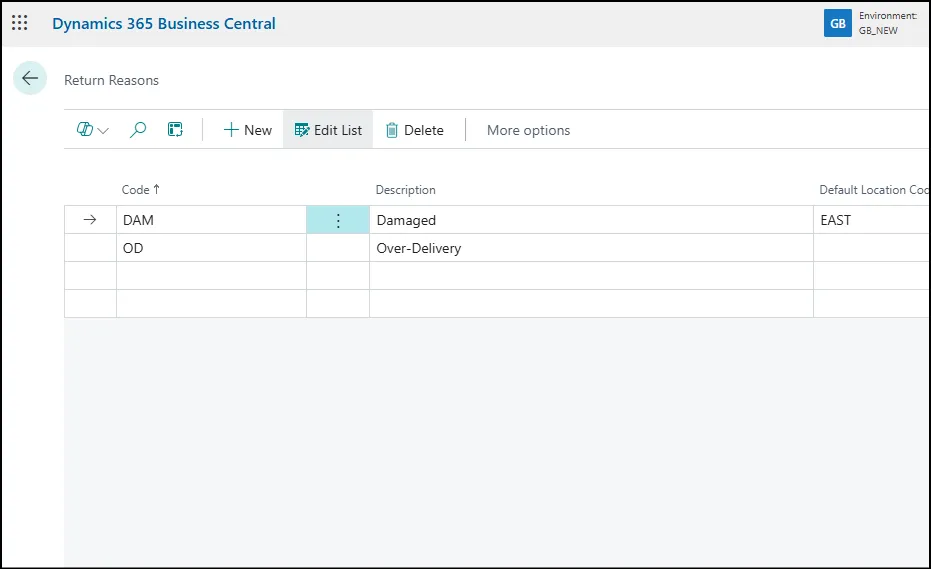Select the DAM code cell

pyautogui.click(x=211, y=220)
